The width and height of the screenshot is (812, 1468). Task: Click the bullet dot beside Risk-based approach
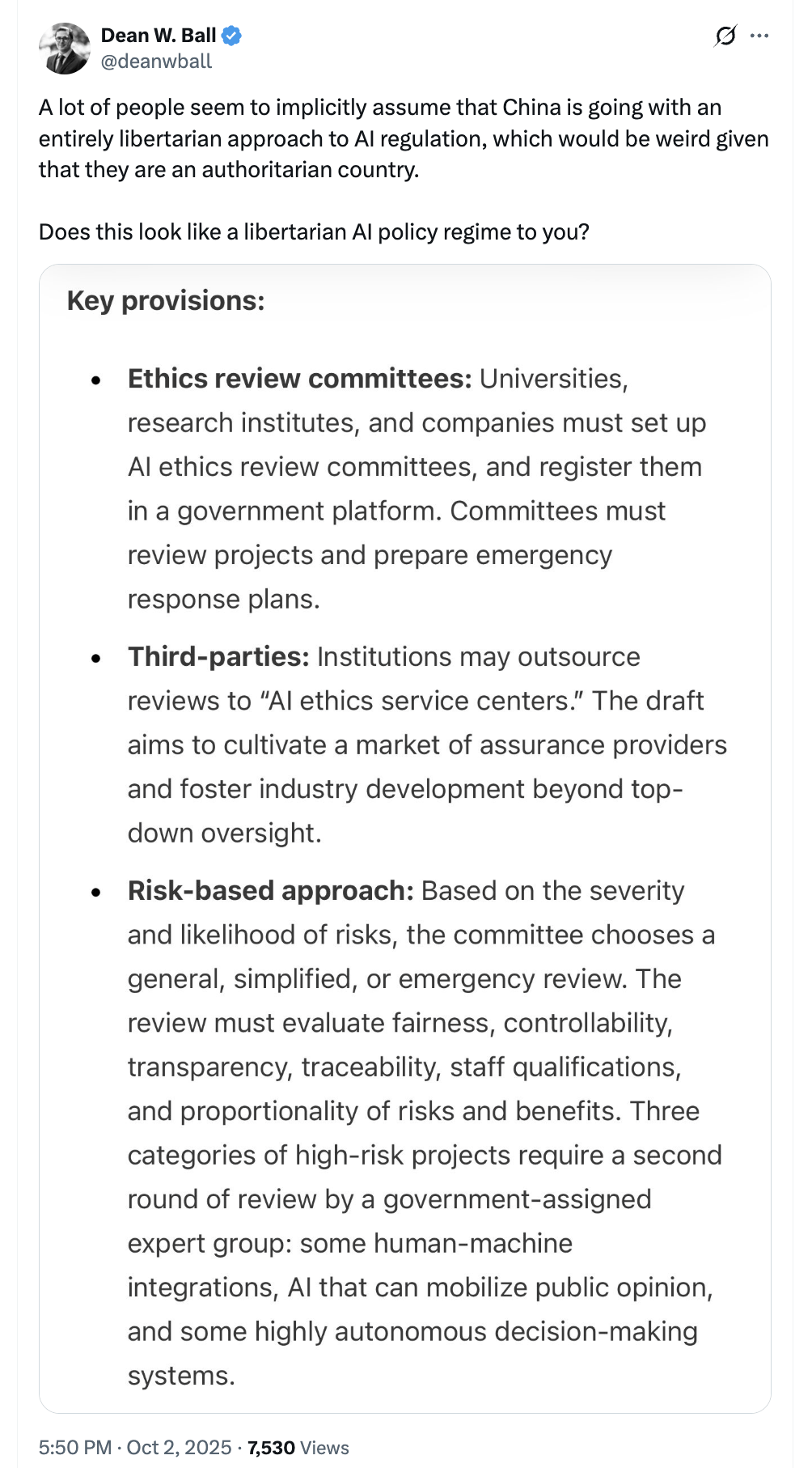[x=97, y=892]
